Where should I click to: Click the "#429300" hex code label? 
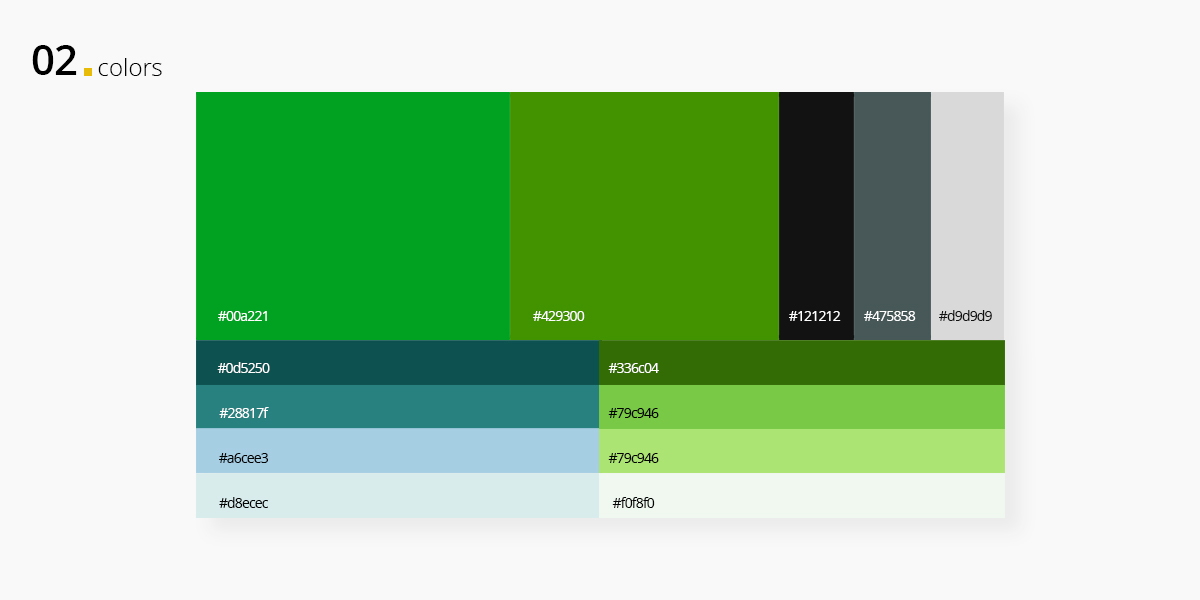pyautogui.click(x=558, y=316)
